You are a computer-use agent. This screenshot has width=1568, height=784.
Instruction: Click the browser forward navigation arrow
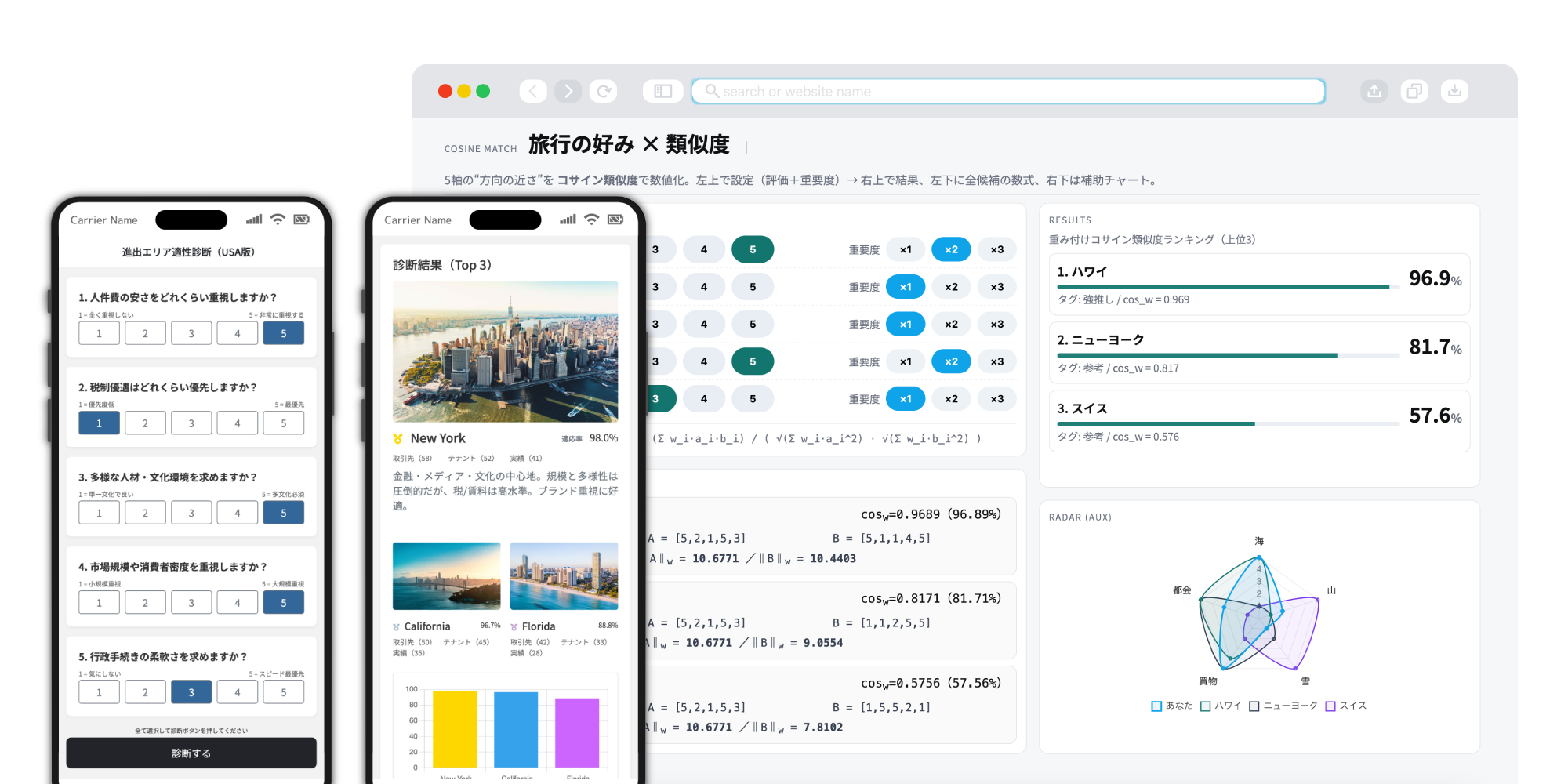(x=568, y=91)
